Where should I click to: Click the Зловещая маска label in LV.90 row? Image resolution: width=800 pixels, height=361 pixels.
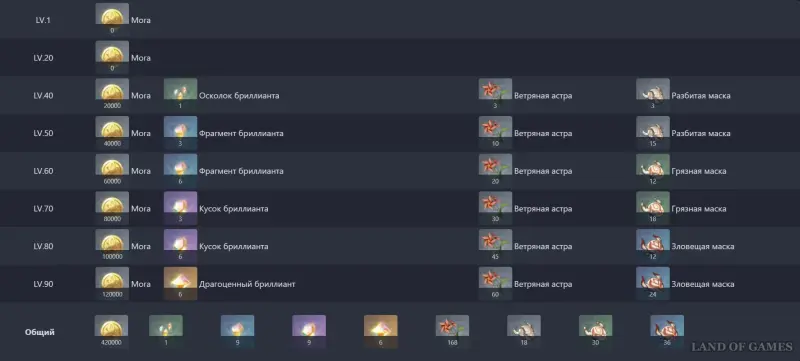[x=703, y=284]
